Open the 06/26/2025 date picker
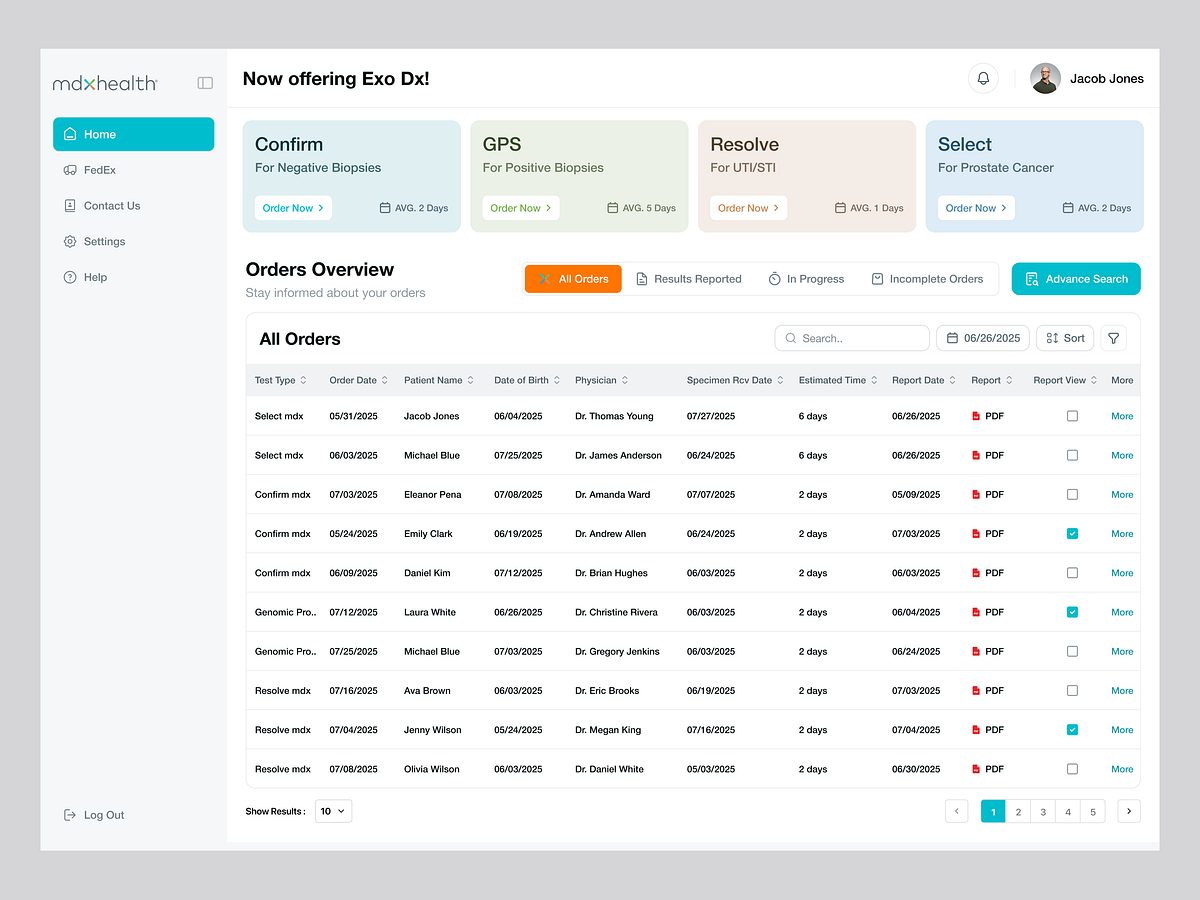This screenshot has width=1200, height=900. [x=983, y=338]
